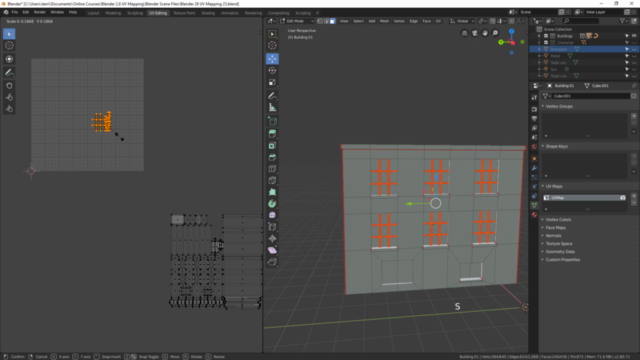Select the Select Box tool in 3D viewport
640x360 pixels.
coord(272,34)
